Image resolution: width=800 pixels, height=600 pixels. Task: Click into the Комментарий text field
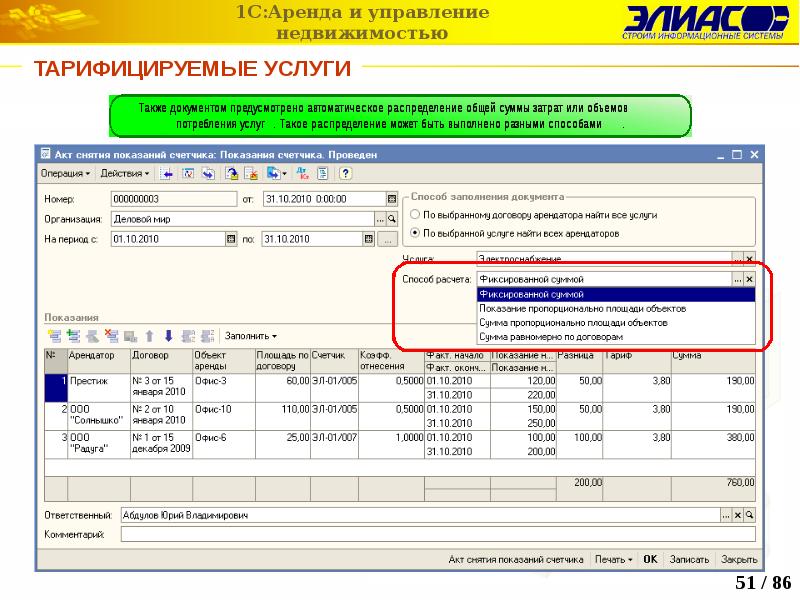(x=430, y=535)
